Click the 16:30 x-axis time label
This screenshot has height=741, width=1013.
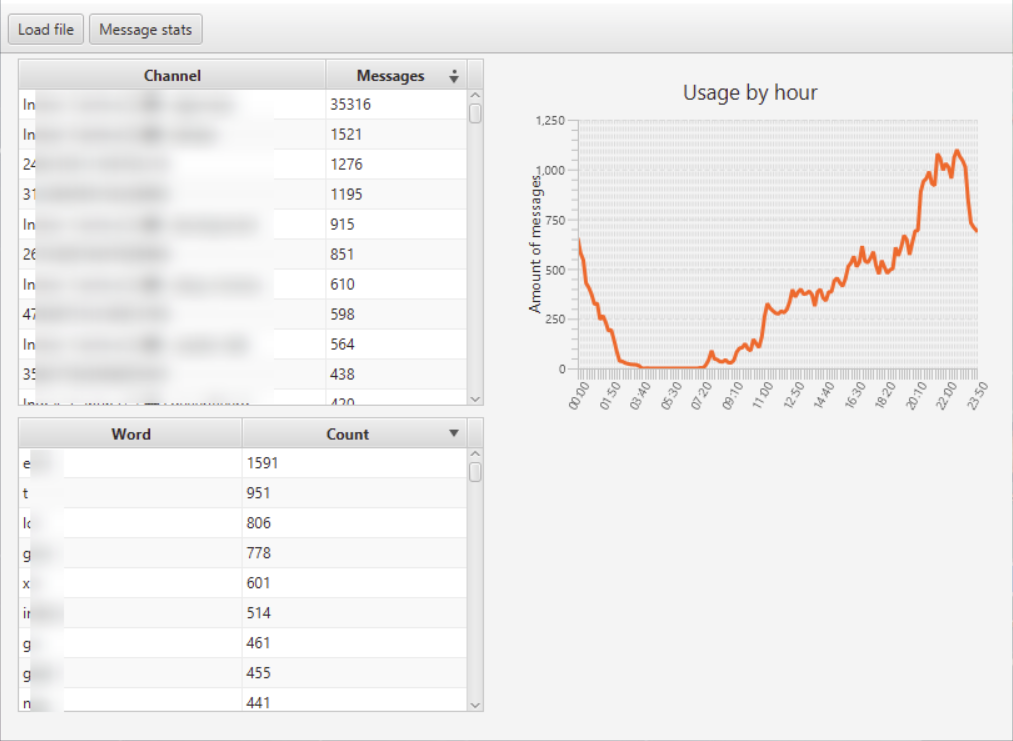coord(855,395)
